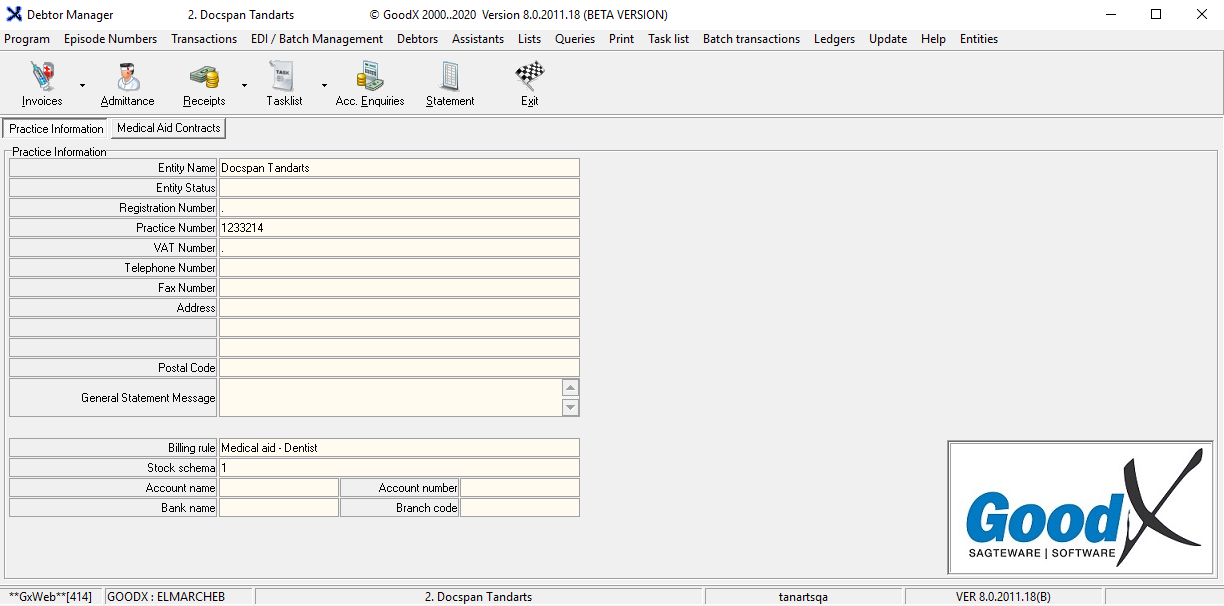
Task: Select the Practice Information tab
Action: tap(56, 129)
